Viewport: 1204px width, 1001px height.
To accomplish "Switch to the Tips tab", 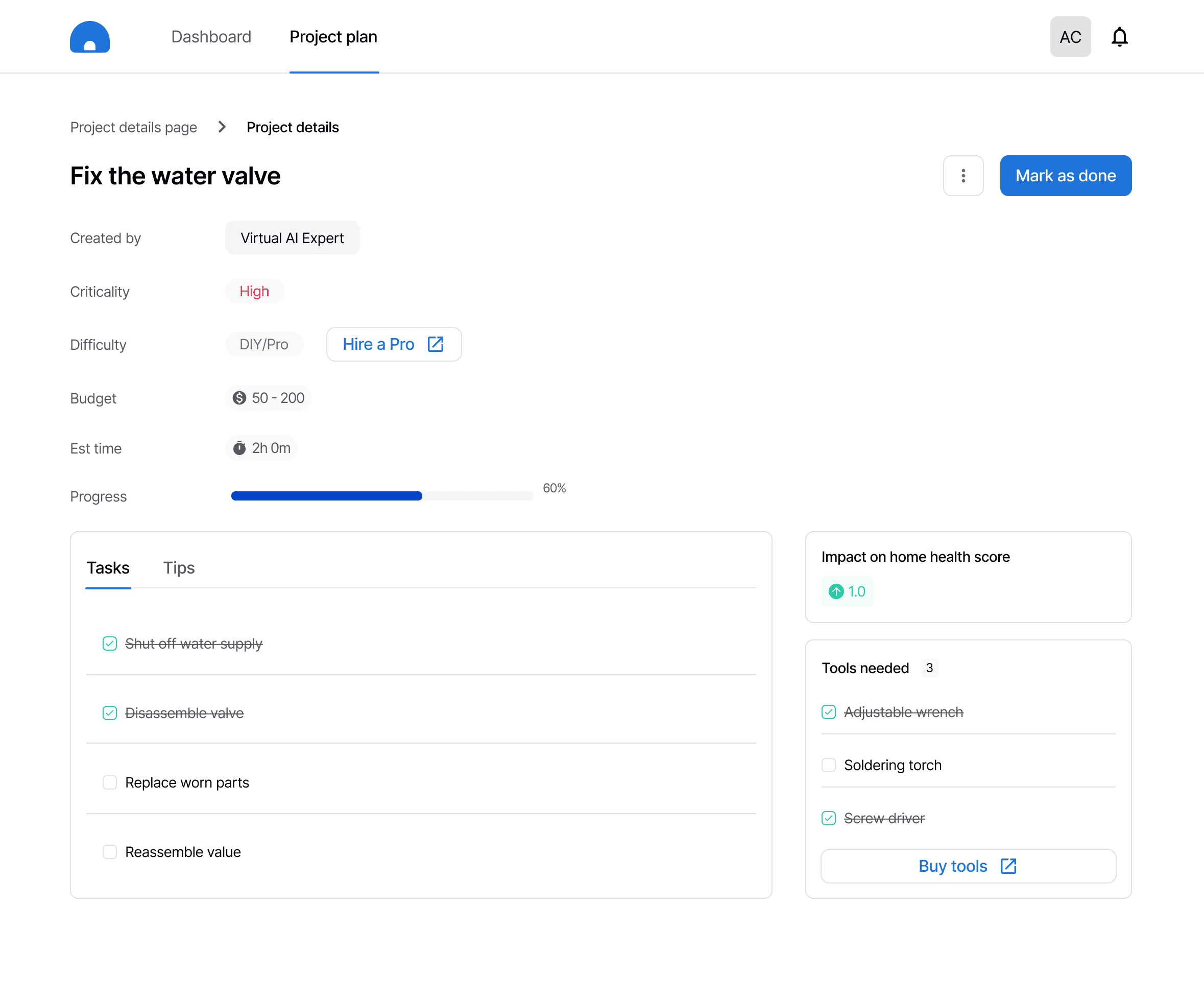I will (179, 567).
